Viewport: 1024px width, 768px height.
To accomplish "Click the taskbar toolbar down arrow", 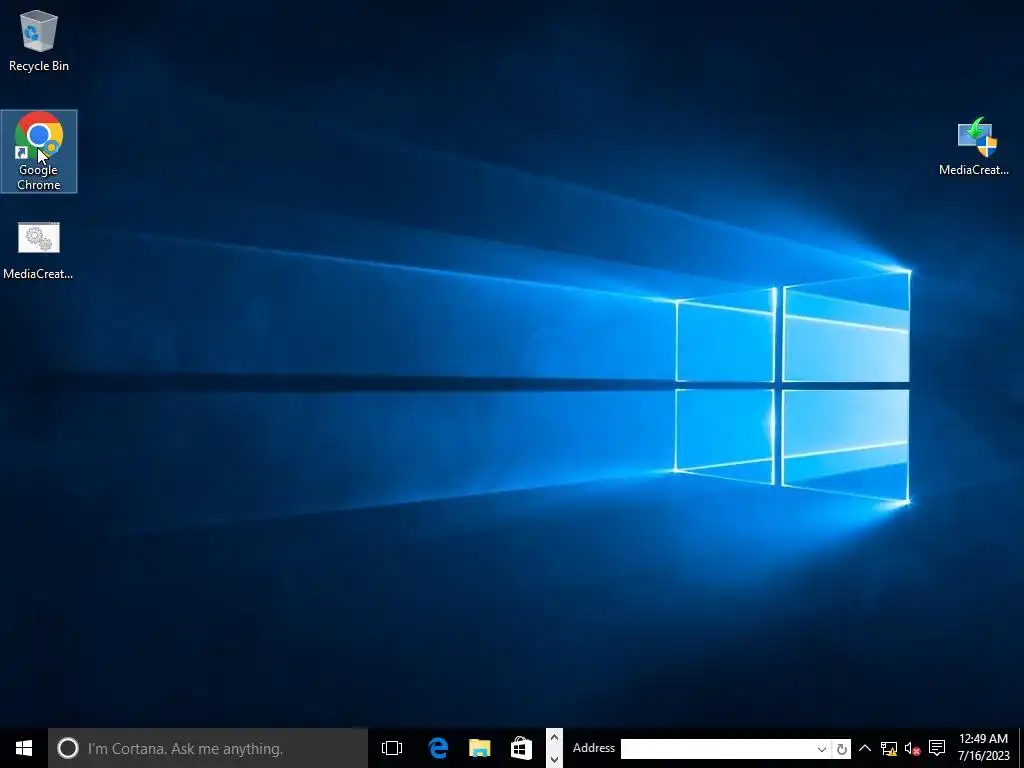I will click(x=554, y=759).
